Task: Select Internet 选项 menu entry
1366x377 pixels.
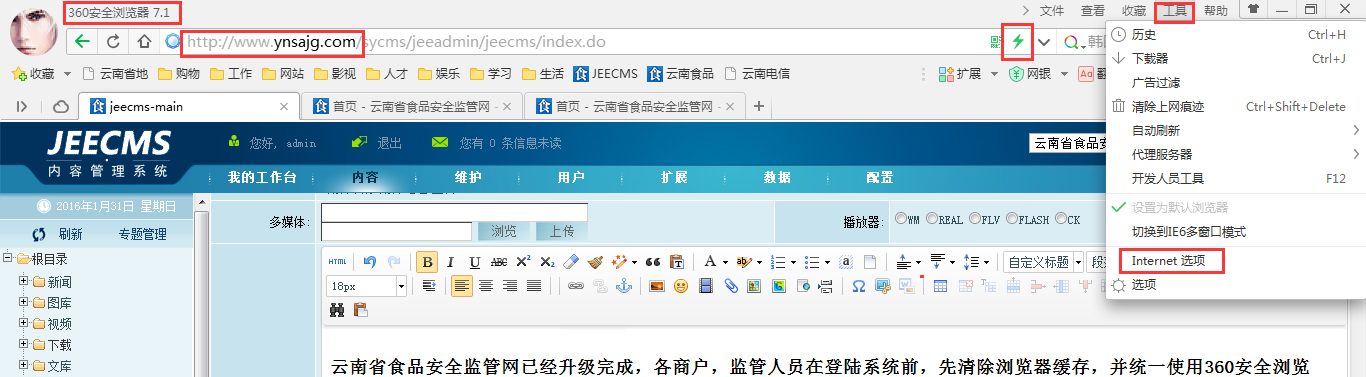Action: pos(1167,261)
